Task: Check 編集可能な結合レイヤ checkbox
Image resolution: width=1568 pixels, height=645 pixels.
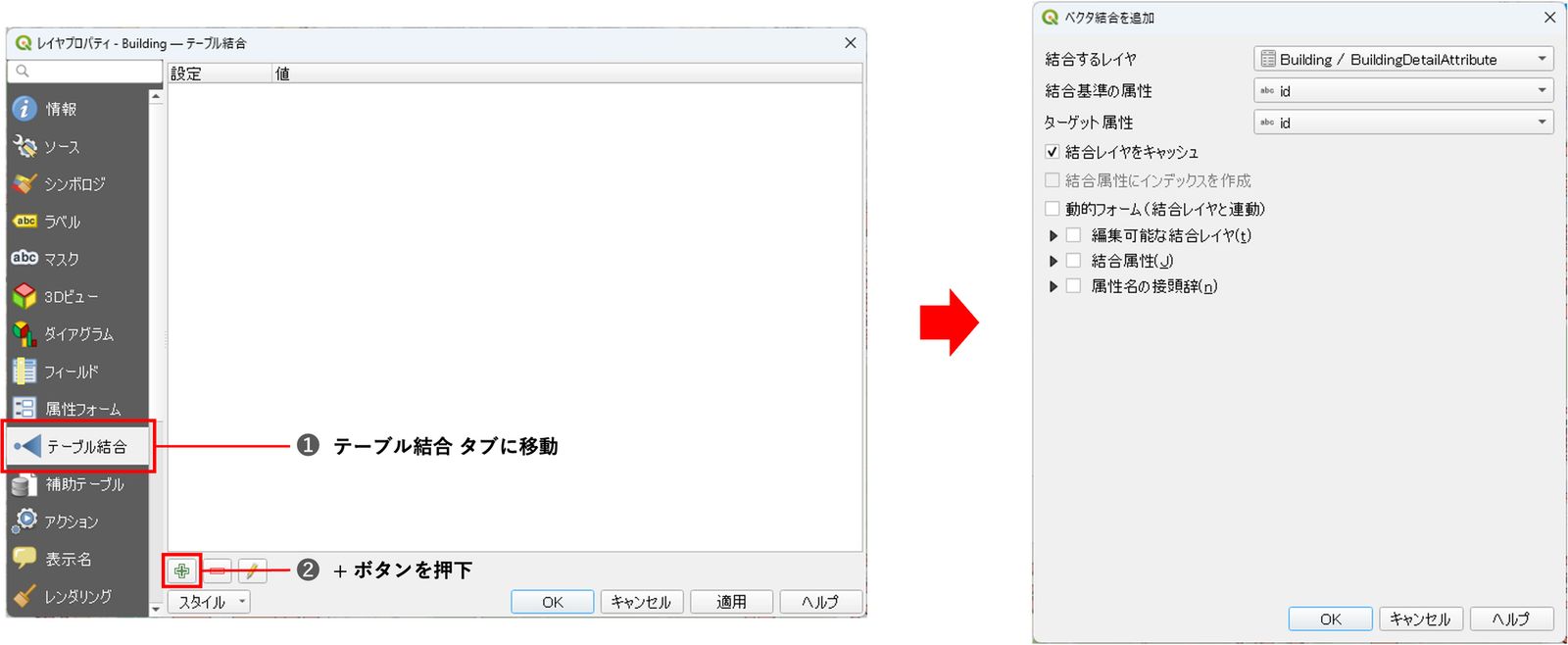Action: pos(1073,235)
